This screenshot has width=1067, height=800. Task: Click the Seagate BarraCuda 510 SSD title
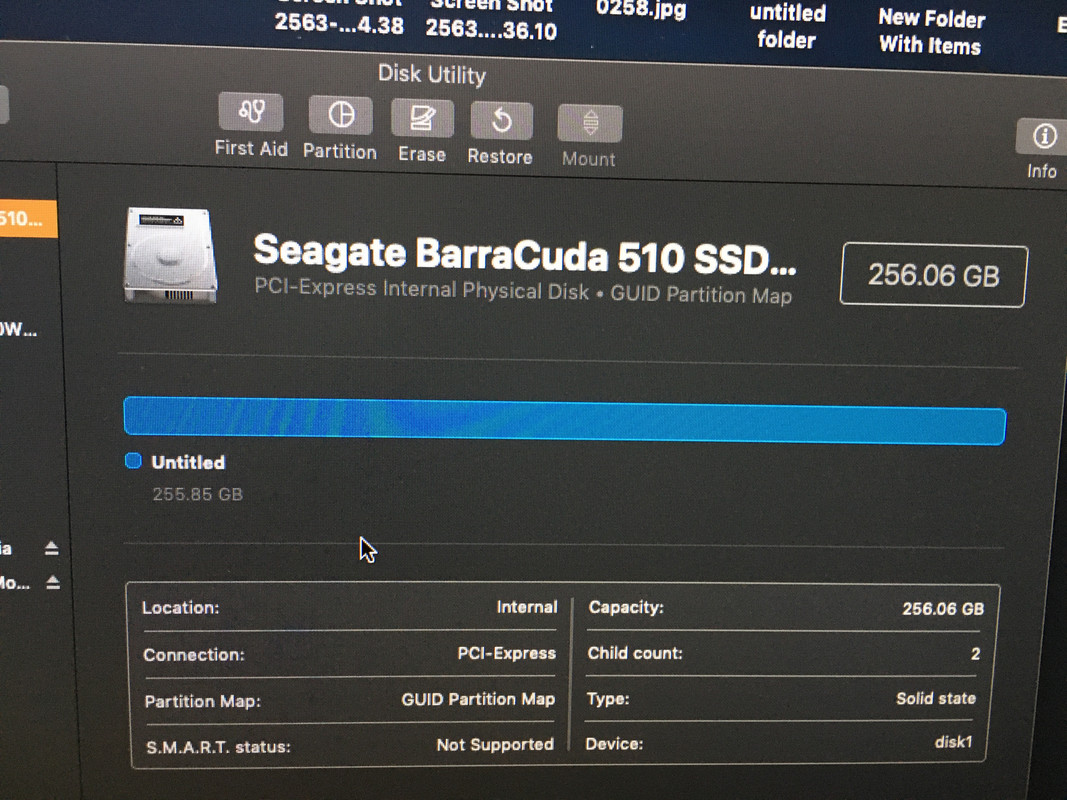pyautogui.click(x=525, y=255)
